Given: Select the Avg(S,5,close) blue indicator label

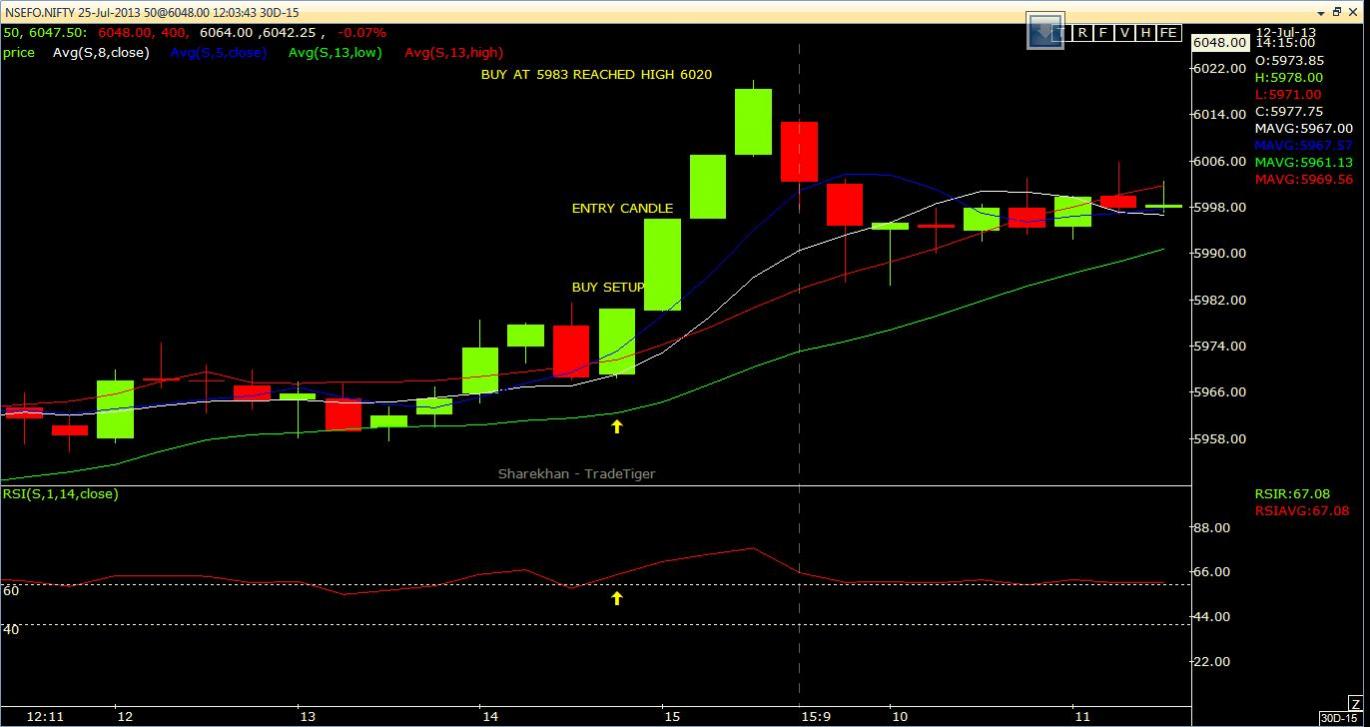Looking at the screenshot, I should click(218, 52).
